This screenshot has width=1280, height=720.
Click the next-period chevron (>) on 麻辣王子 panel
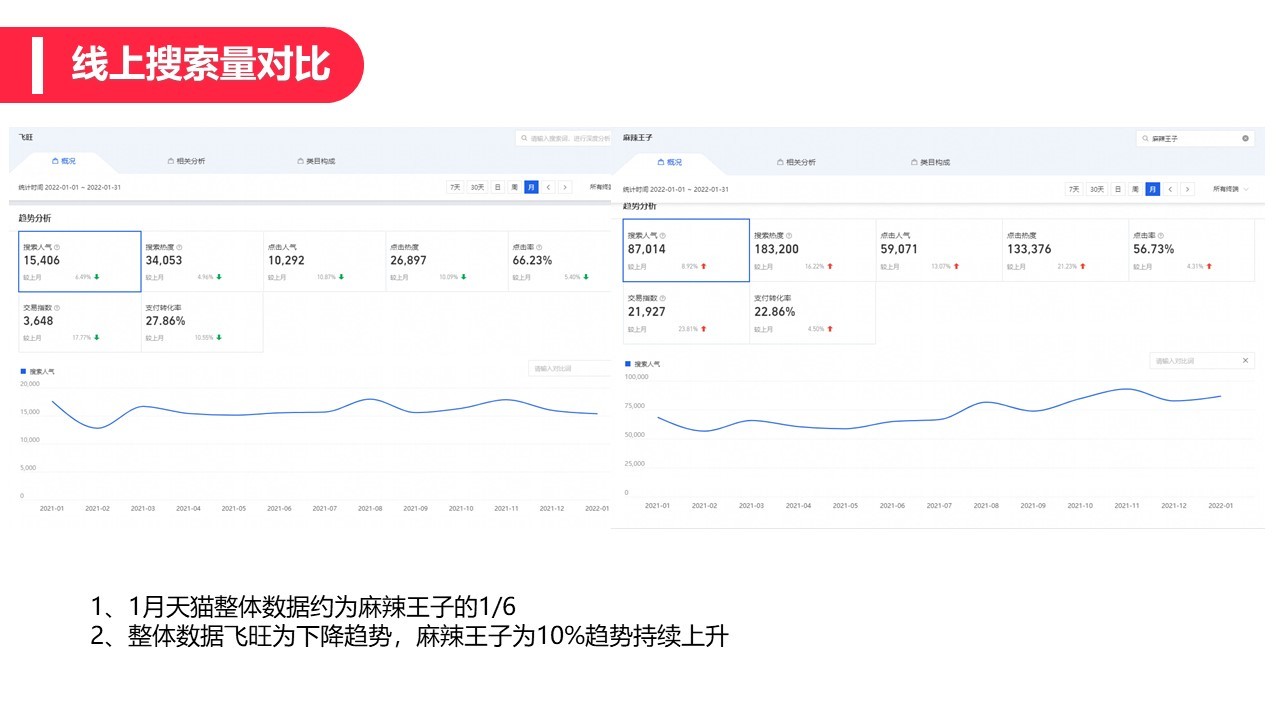click(x=1187, y=188)
